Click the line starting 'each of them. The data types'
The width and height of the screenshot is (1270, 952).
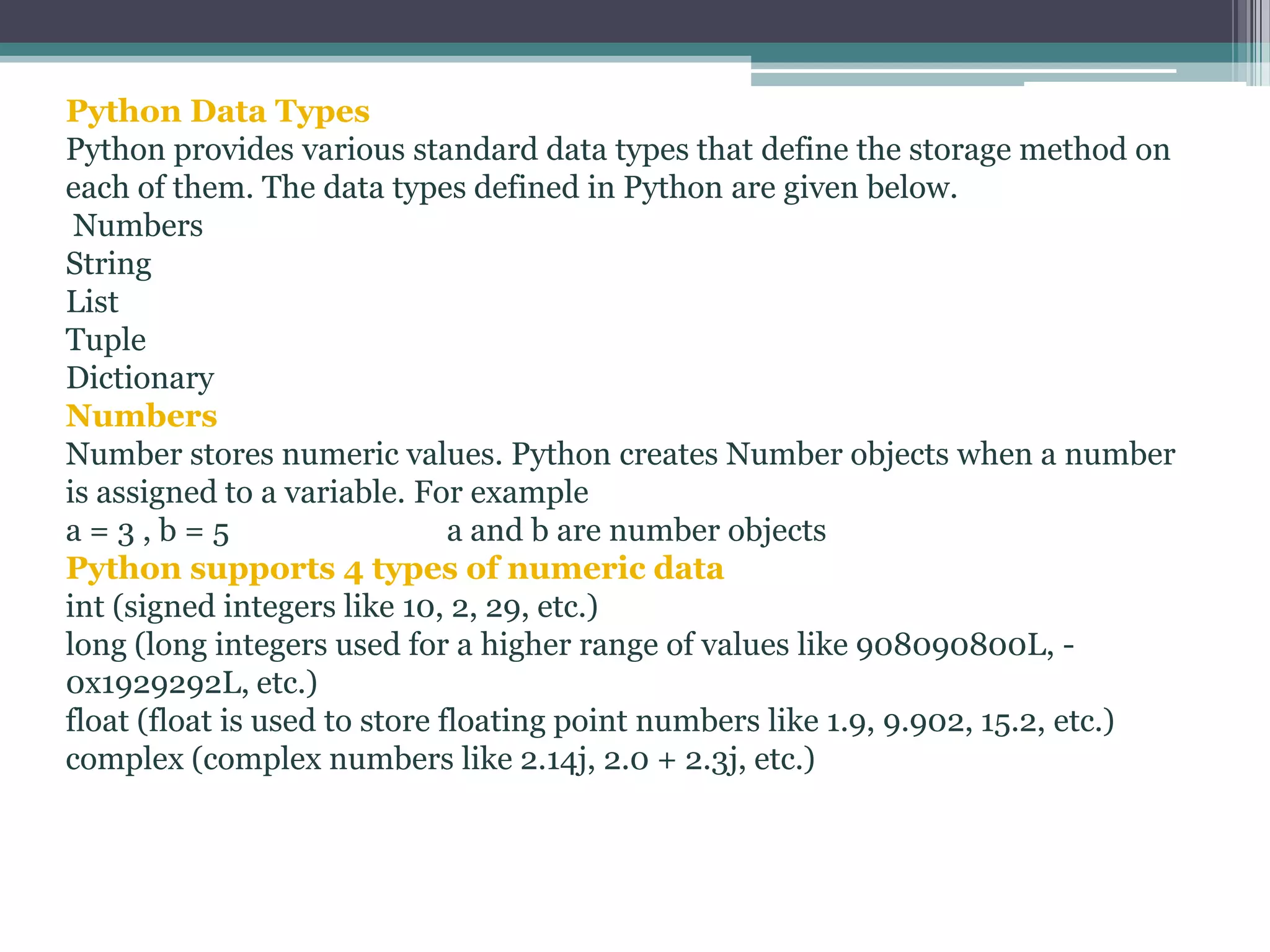coord(512,188)
